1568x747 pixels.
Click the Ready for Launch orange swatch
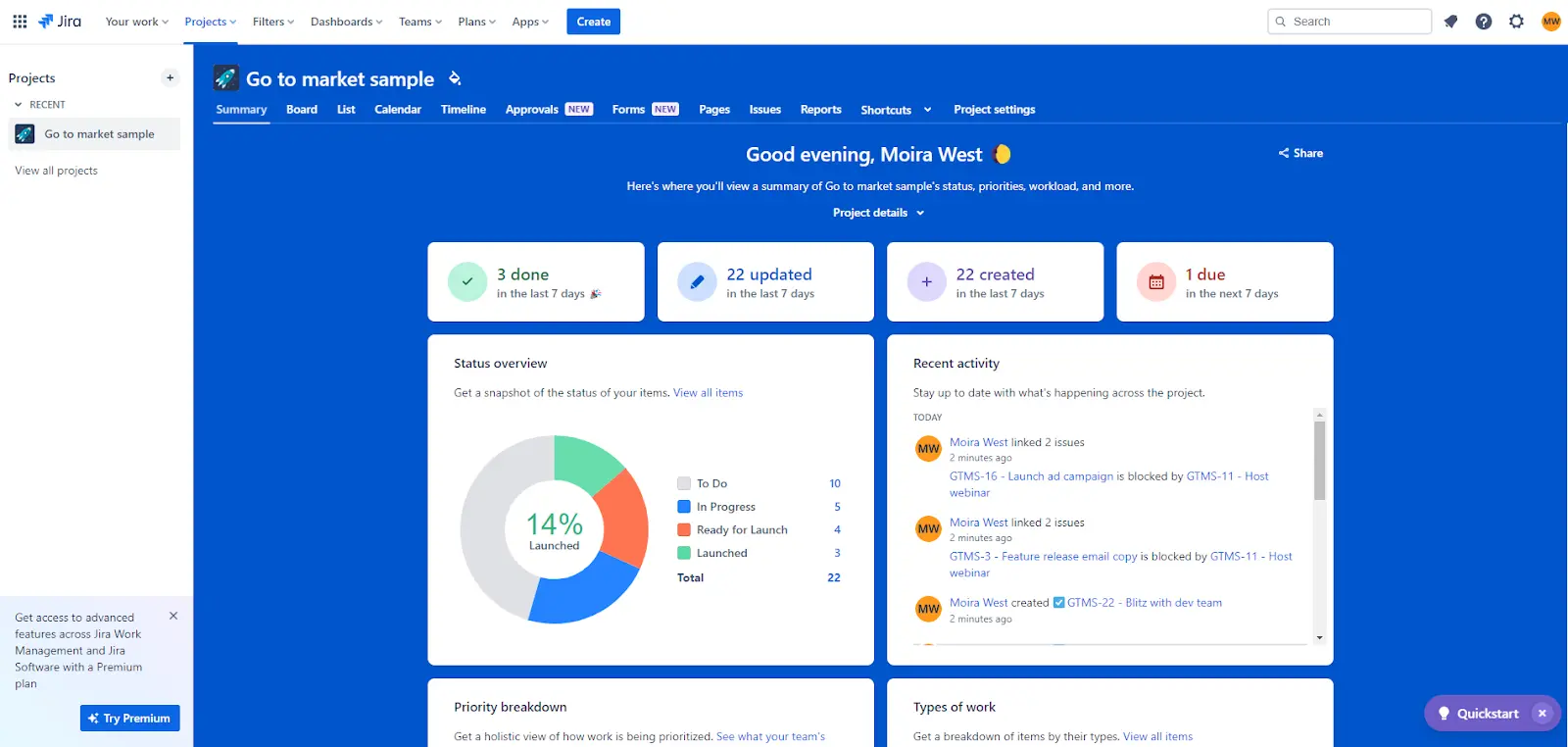pyautogui.click(x=684, y=529)
